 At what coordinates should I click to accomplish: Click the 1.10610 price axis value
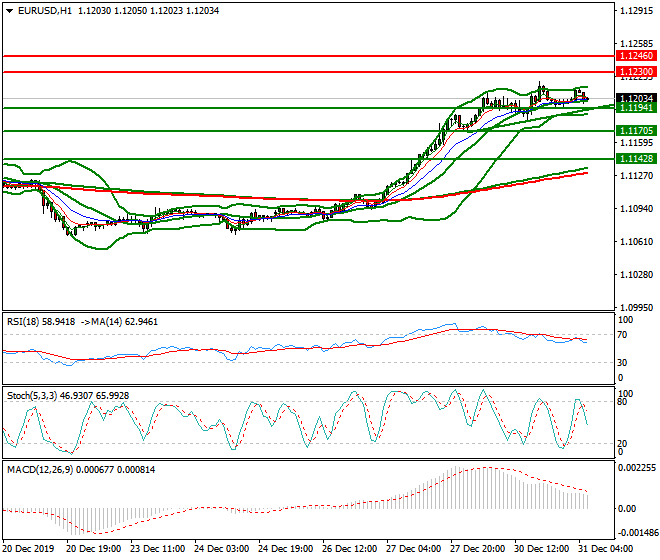point(636,242)
